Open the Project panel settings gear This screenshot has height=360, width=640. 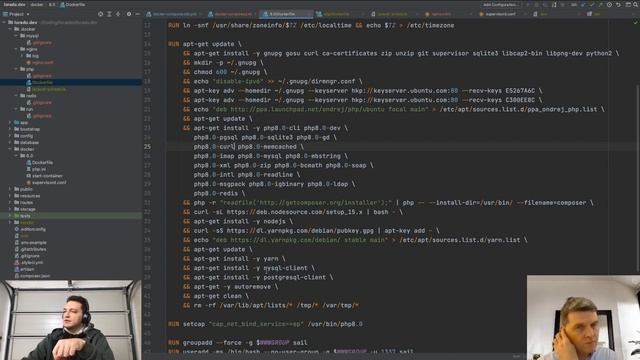click(x=129, y=14)
